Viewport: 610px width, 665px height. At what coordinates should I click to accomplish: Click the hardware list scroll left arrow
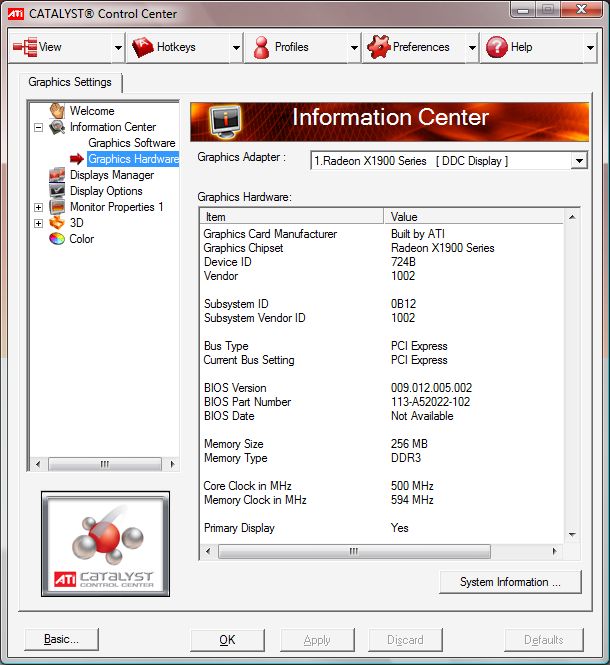tap(208, 551)
